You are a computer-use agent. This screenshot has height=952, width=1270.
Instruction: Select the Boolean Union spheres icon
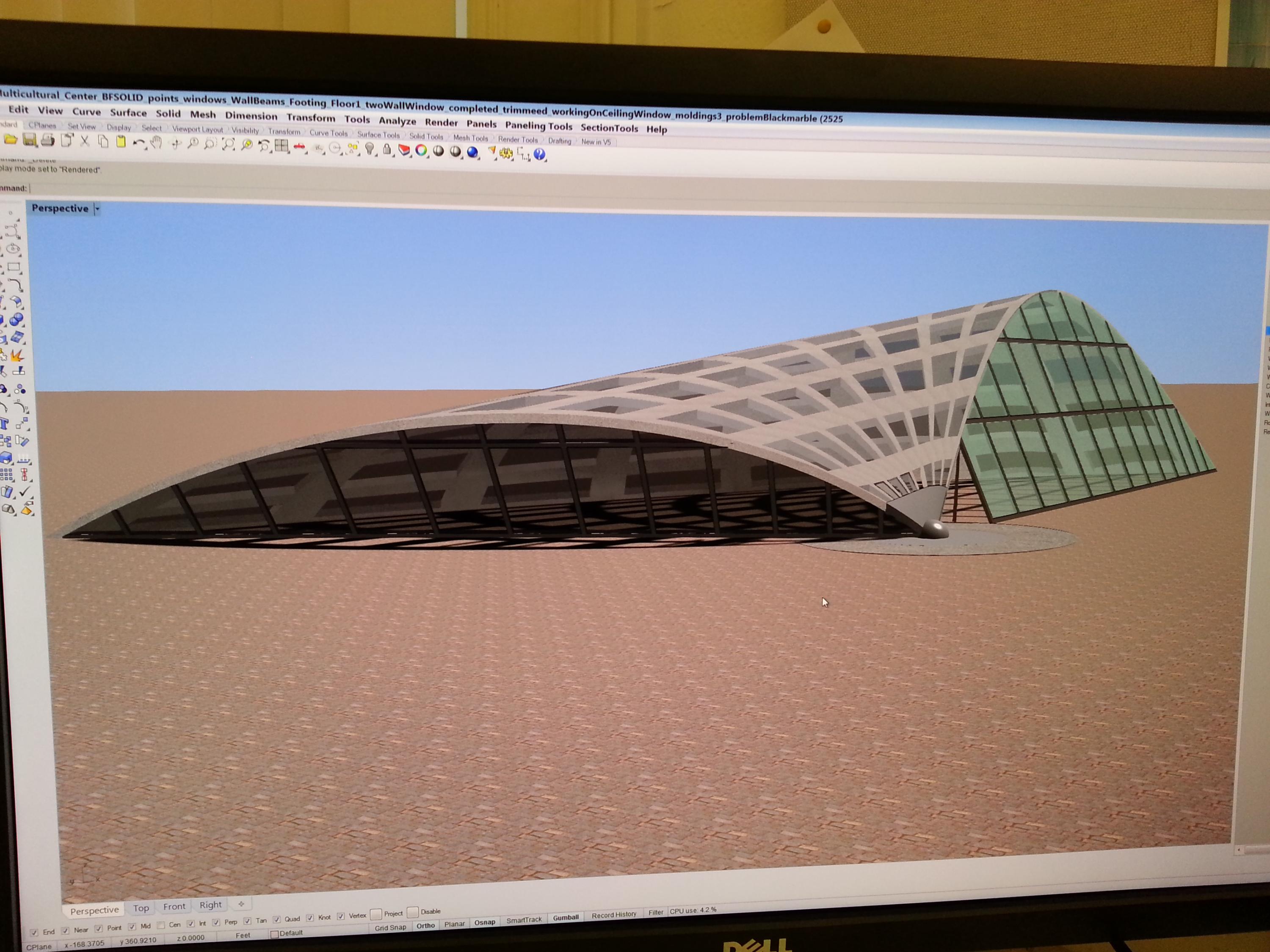pyautogui.click(x=16, y=319)
